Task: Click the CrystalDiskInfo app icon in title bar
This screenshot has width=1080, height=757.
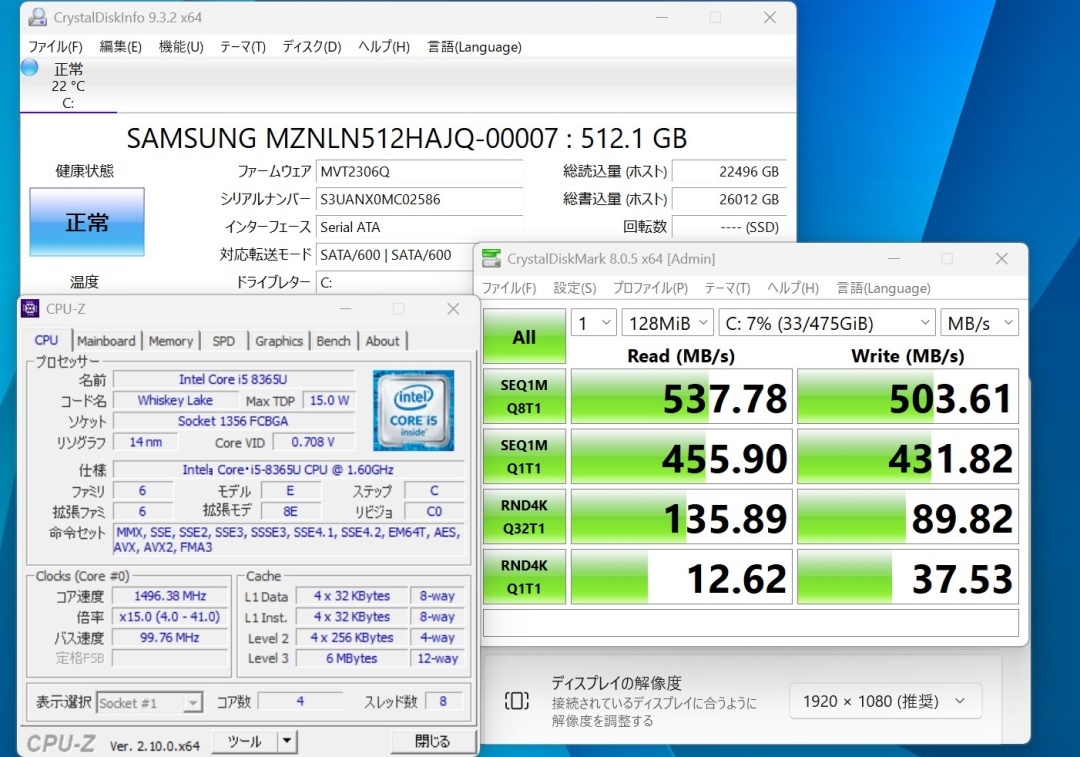Action: [x=37, y=17]
